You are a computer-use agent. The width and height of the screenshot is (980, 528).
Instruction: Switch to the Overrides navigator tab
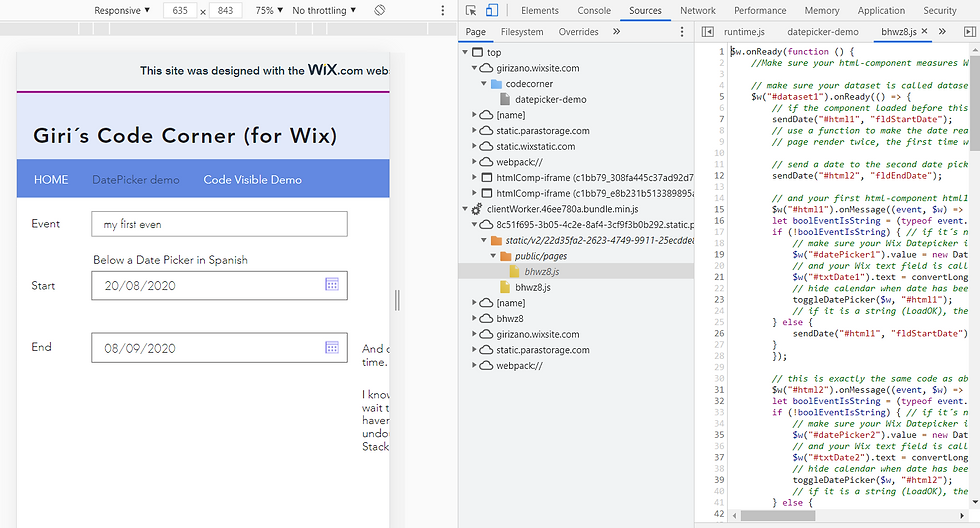click(x=578, y=31)
